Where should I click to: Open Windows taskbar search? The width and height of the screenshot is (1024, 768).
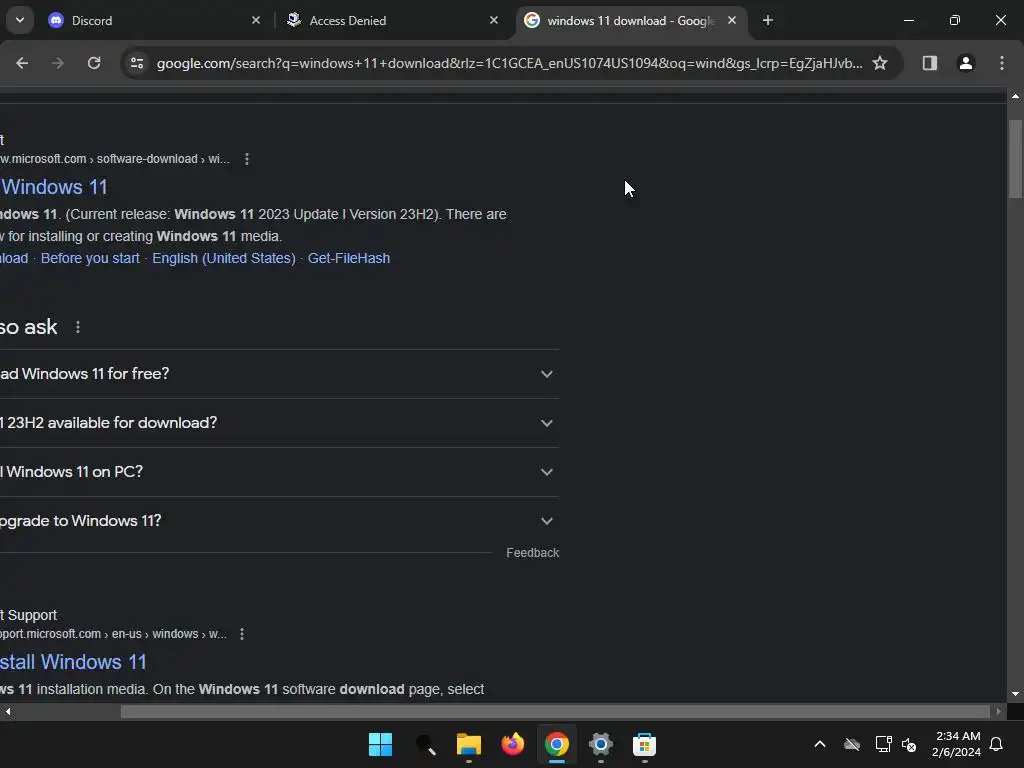(x=425, y=744)
